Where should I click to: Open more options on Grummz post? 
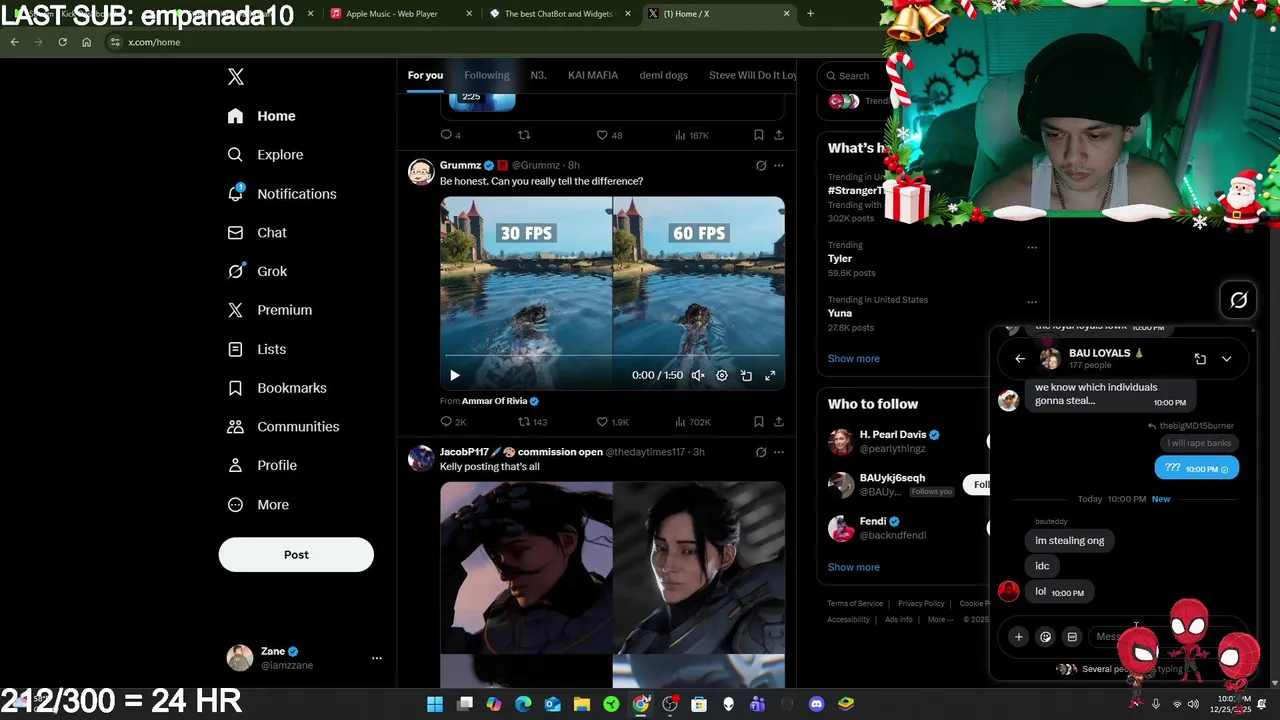tap(779, 165)
